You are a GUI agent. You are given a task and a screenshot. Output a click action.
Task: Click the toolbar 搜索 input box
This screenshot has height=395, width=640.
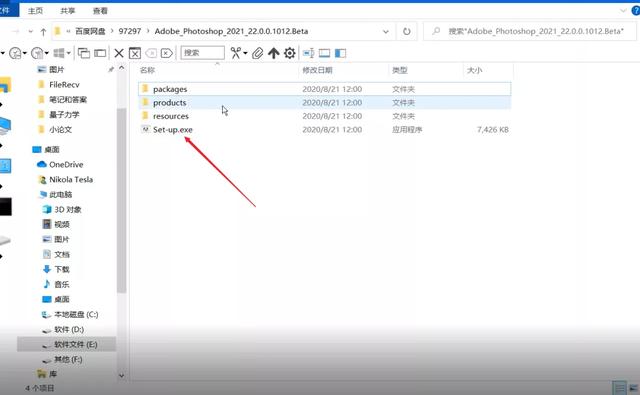pyautogui.click(x=202, y=53)
